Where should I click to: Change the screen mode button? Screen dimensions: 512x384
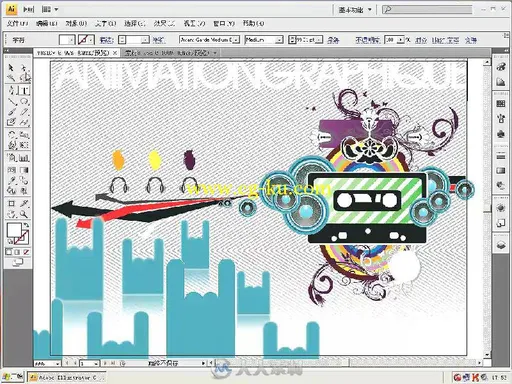click(18, 263)
